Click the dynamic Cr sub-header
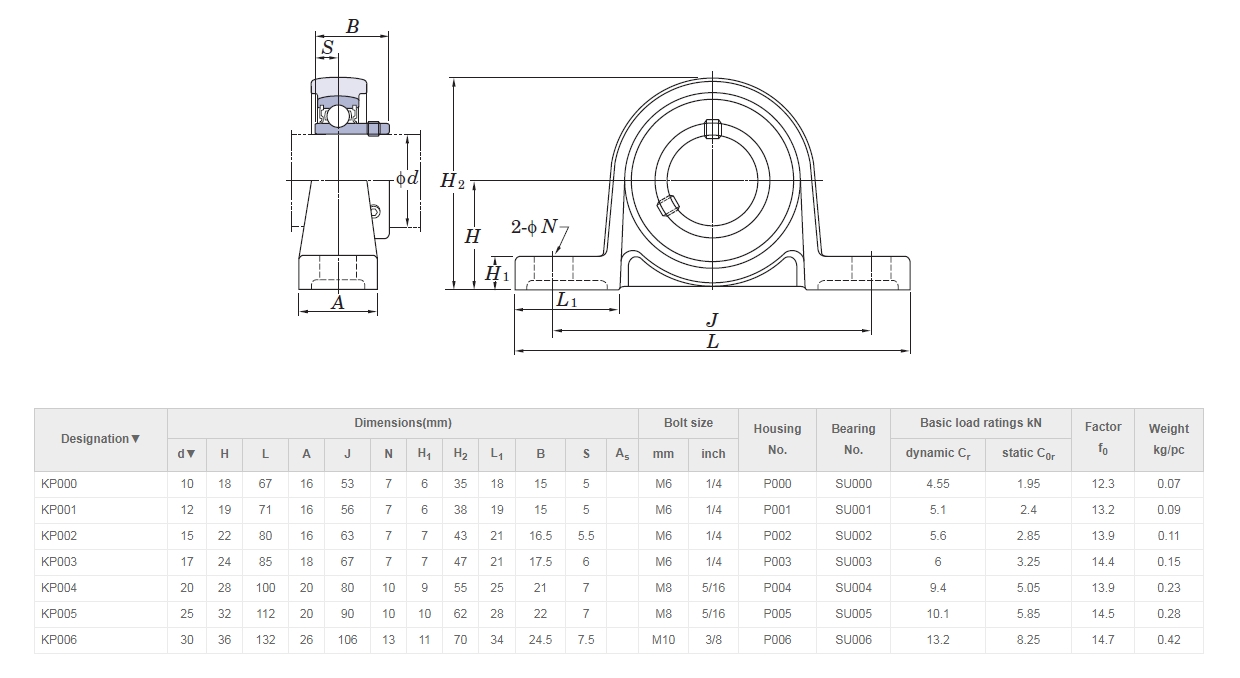The image size is (1240, 678). click(937, 454)
